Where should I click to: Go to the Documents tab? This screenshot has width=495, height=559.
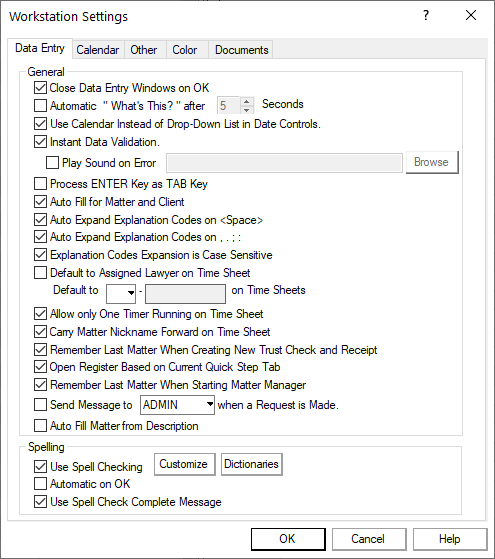[x=242, y=50]
